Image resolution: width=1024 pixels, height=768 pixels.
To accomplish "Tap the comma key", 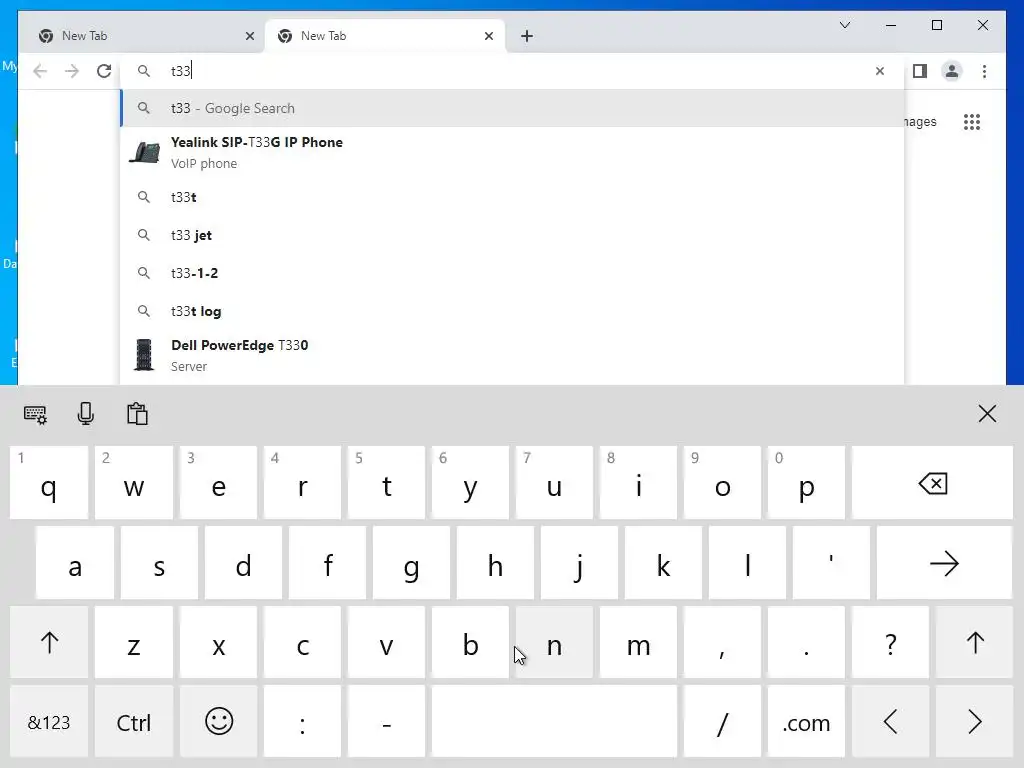I will (x=722, y=643).
